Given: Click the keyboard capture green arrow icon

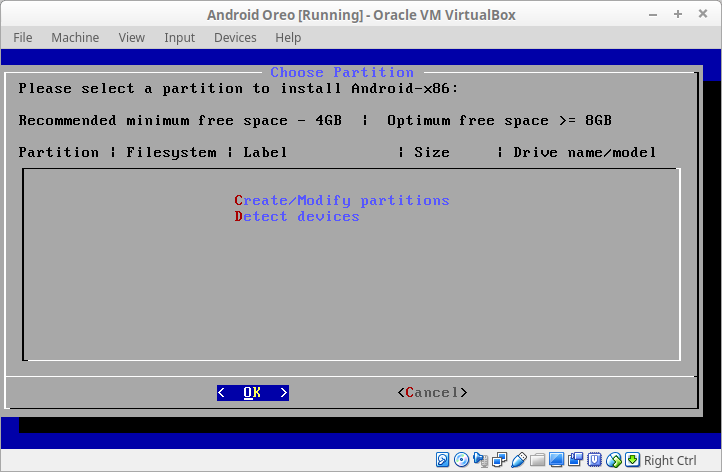Looking at the screenshot, I should coord(632,460).
